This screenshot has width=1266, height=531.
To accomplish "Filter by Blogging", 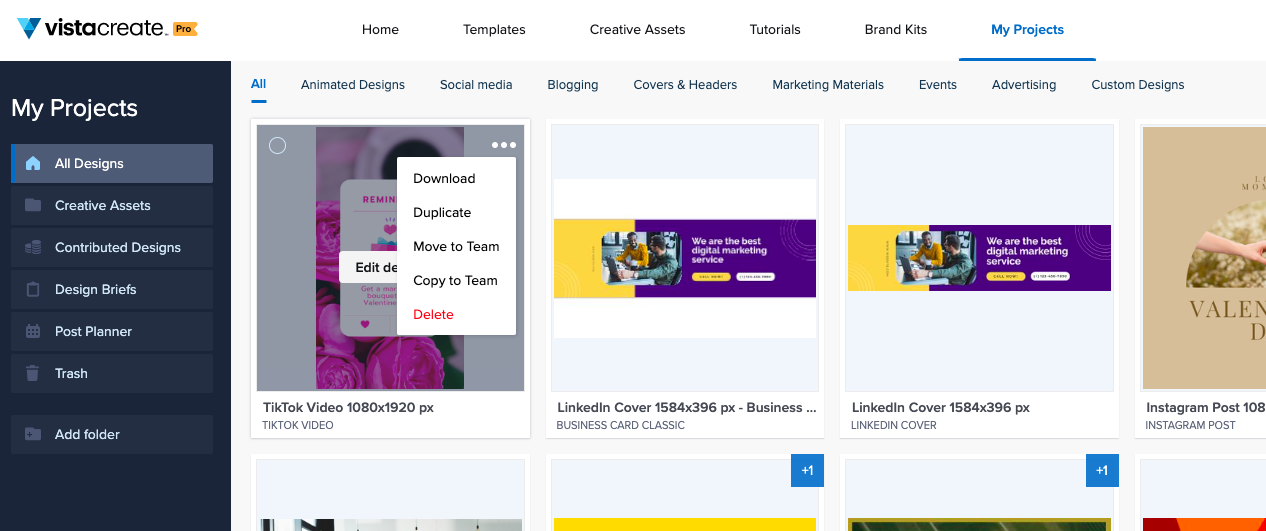I will click(573, 85).
